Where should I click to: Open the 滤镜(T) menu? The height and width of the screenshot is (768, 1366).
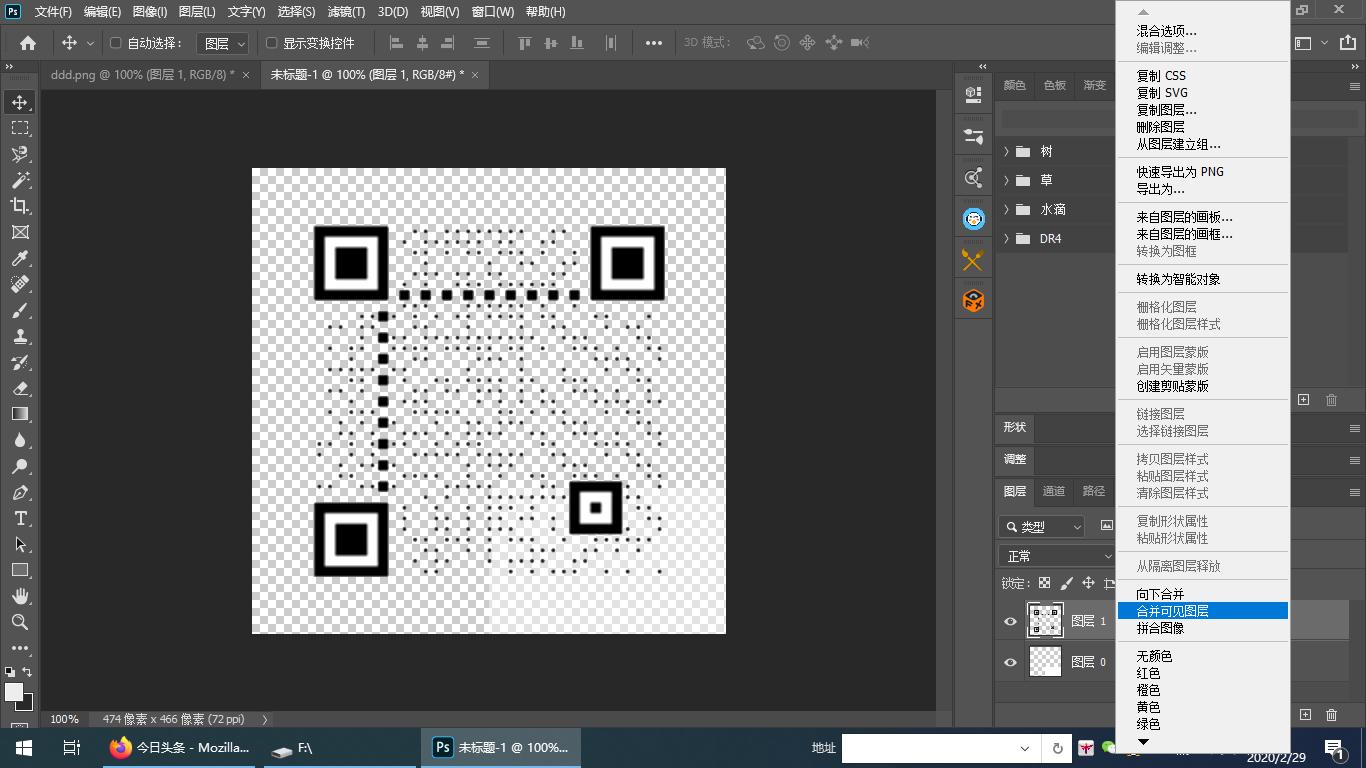(346, 12)
